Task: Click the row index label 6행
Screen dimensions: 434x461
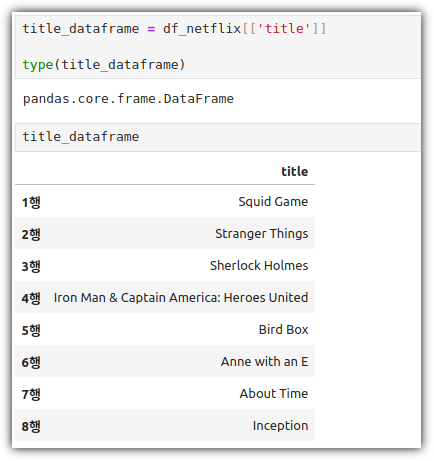Action: coord(31,362)
